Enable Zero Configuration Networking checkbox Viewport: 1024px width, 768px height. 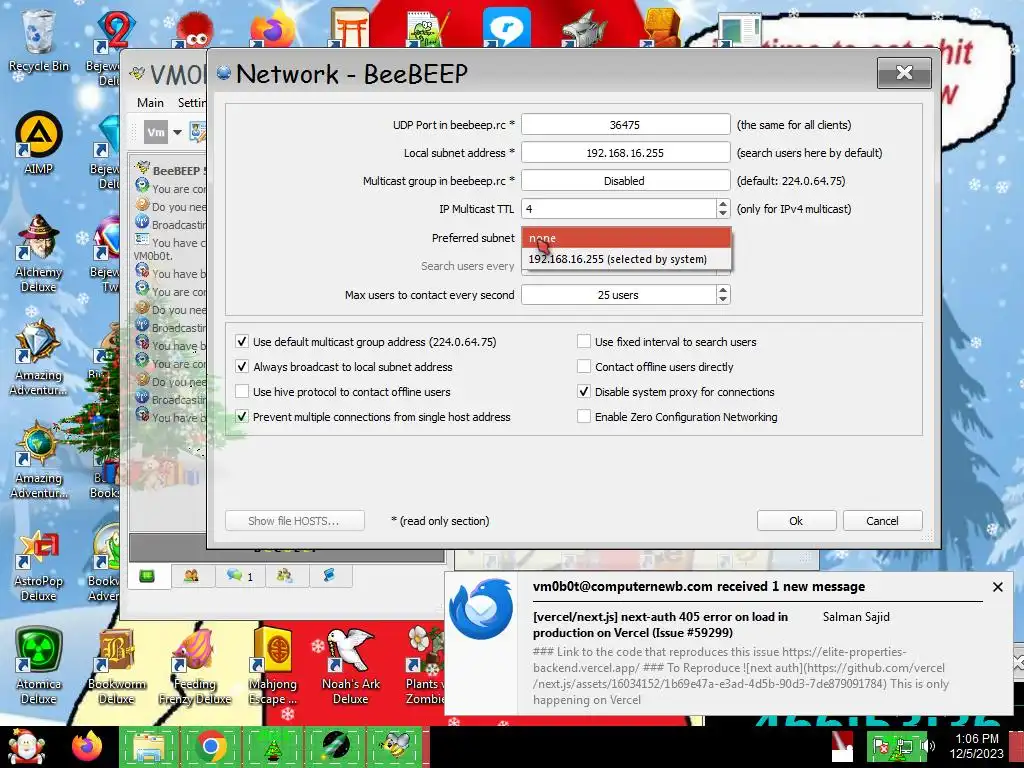(584, 417)
